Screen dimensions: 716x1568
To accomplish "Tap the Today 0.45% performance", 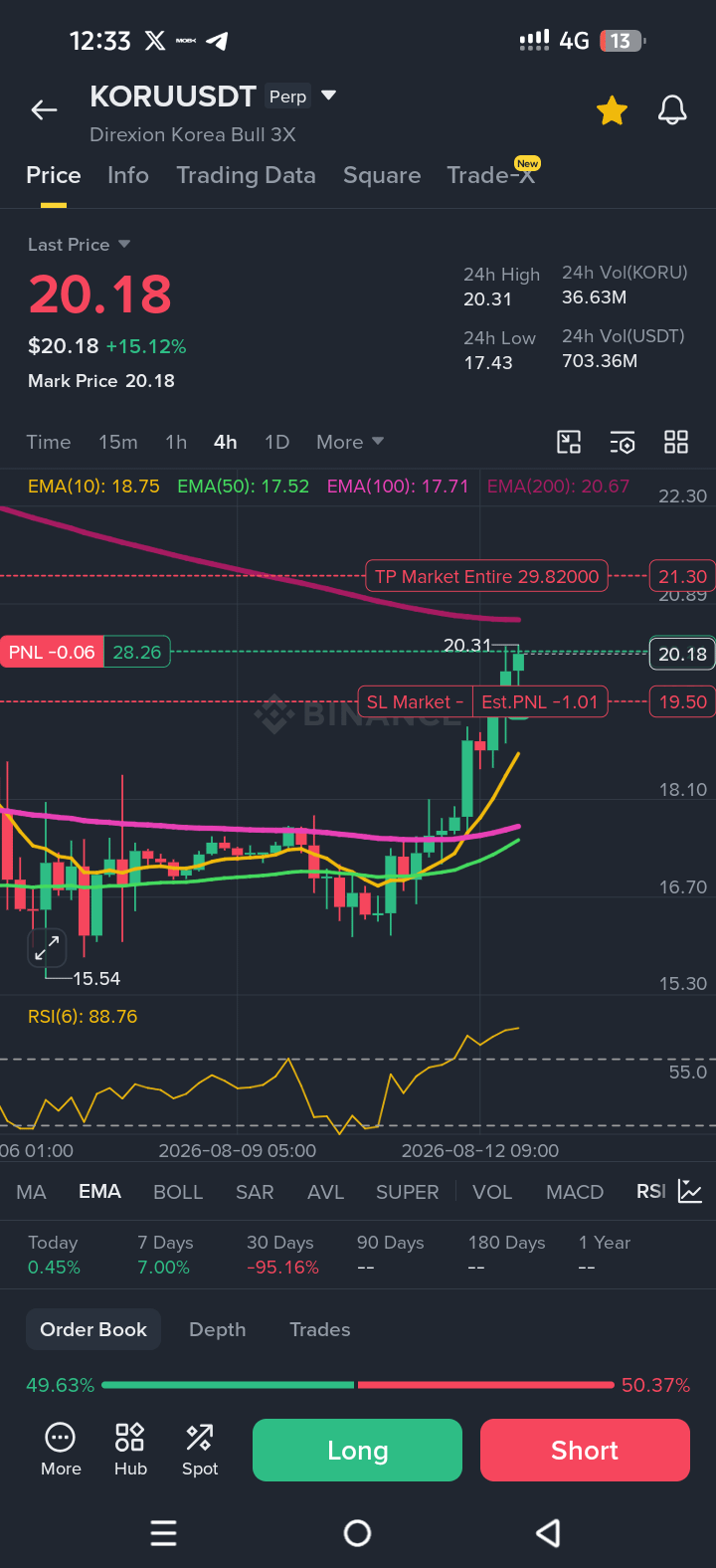I will [54, 1255].
